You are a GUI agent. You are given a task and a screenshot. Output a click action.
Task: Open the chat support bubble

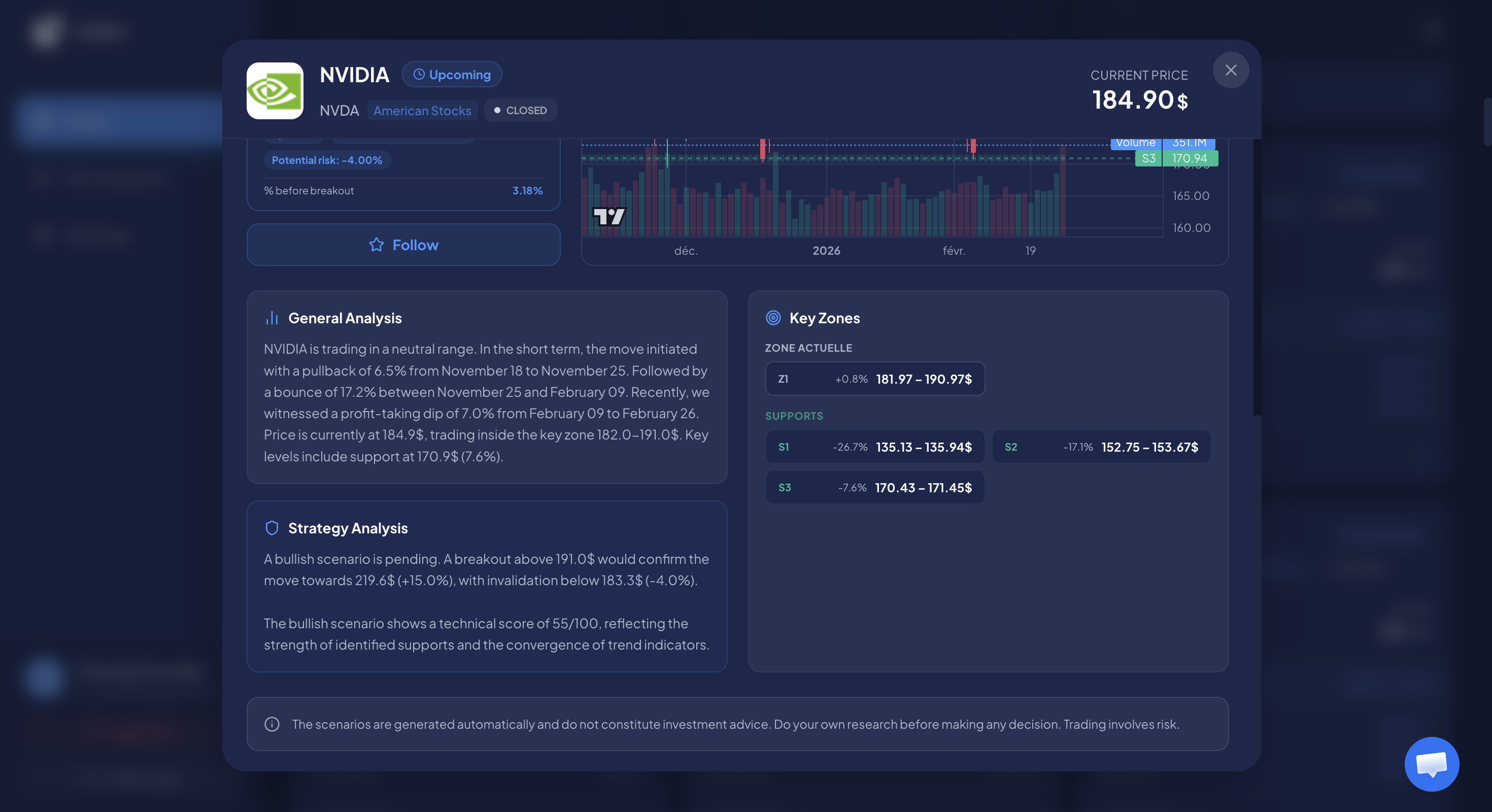coord(1431,764)
